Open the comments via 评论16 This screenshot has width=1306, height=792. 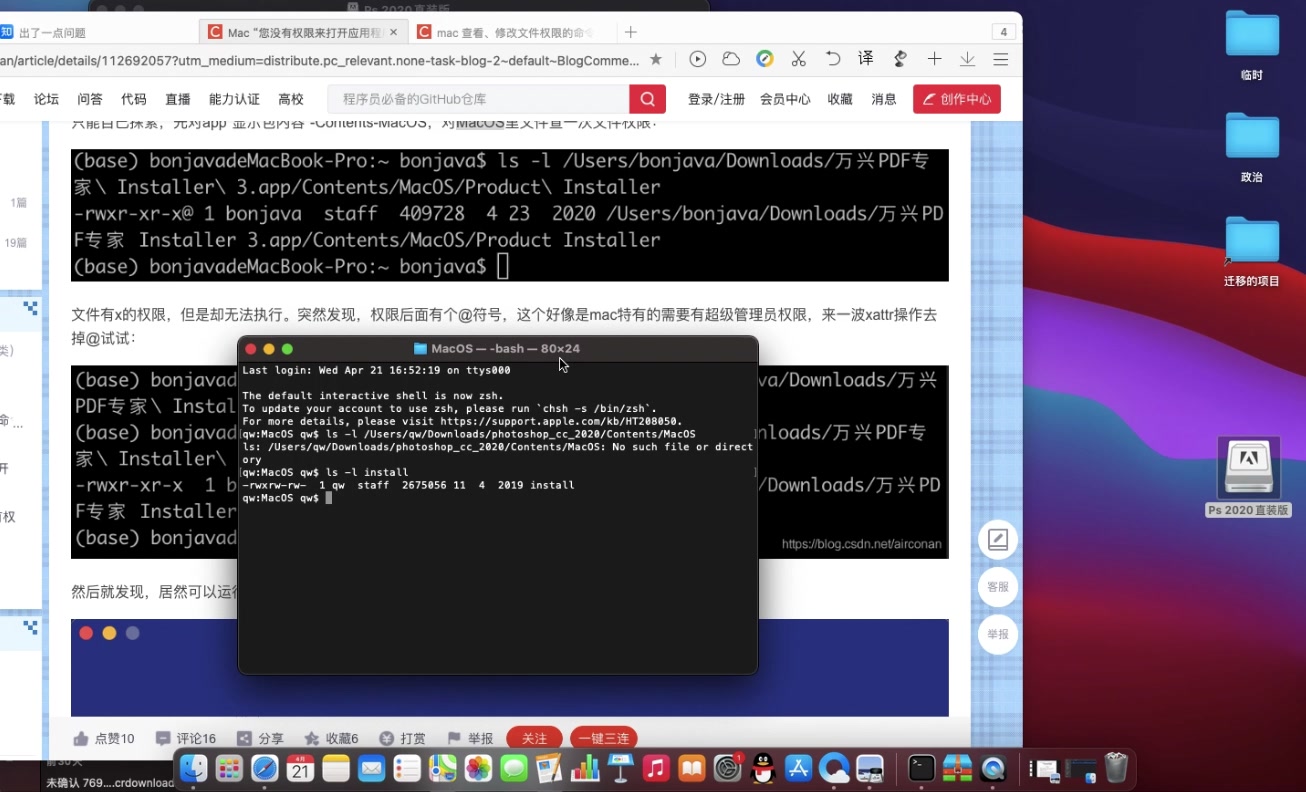186,739
